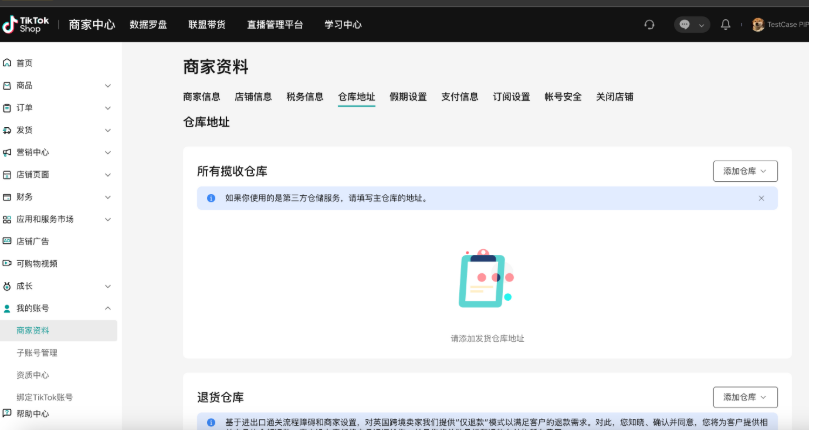The image size is (817, 430).
Task: Switch to the 税务信息 tab
Action: (x=305, y=97)
